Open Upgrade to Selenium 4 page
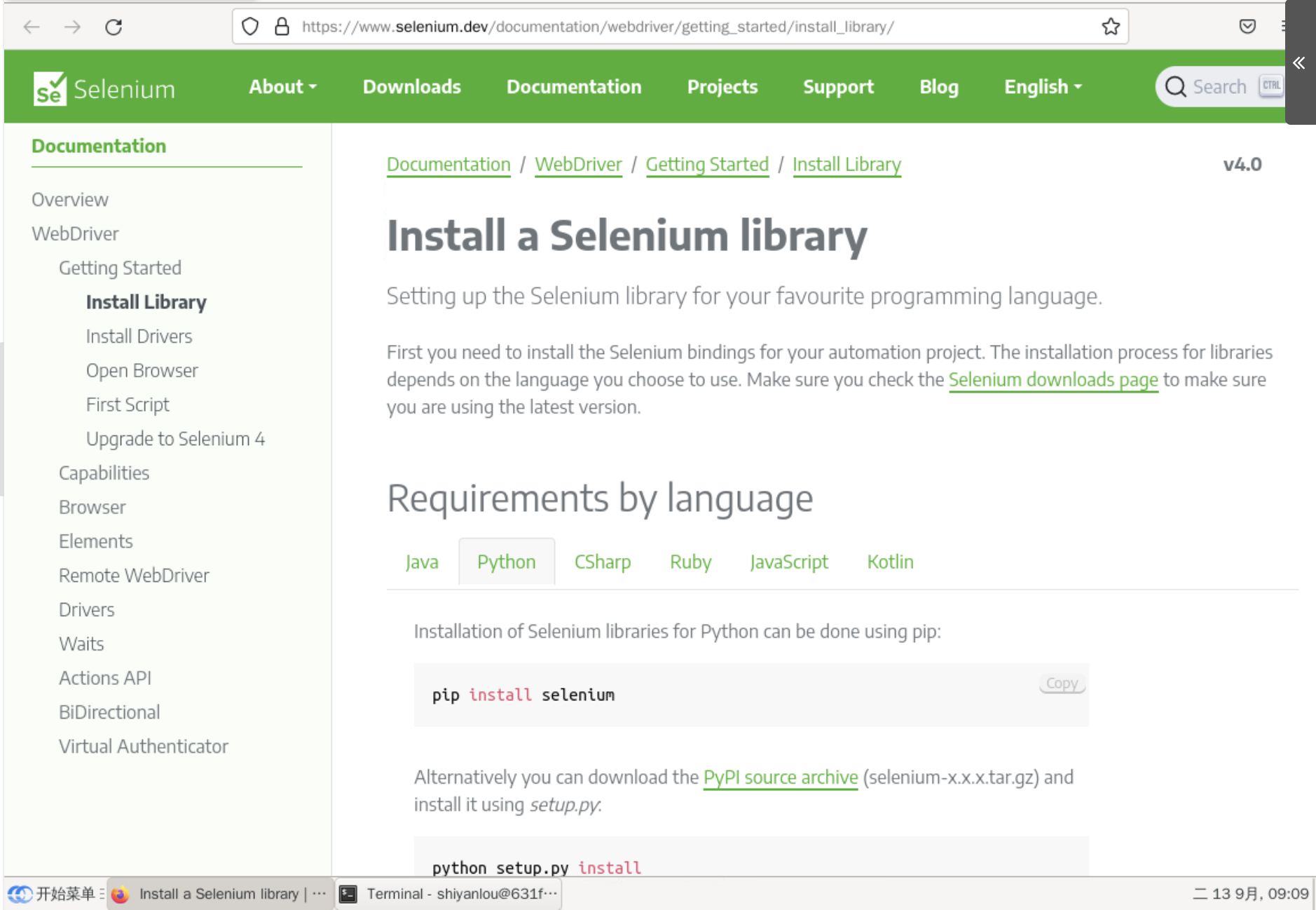1316x910 pixels. 175,440
